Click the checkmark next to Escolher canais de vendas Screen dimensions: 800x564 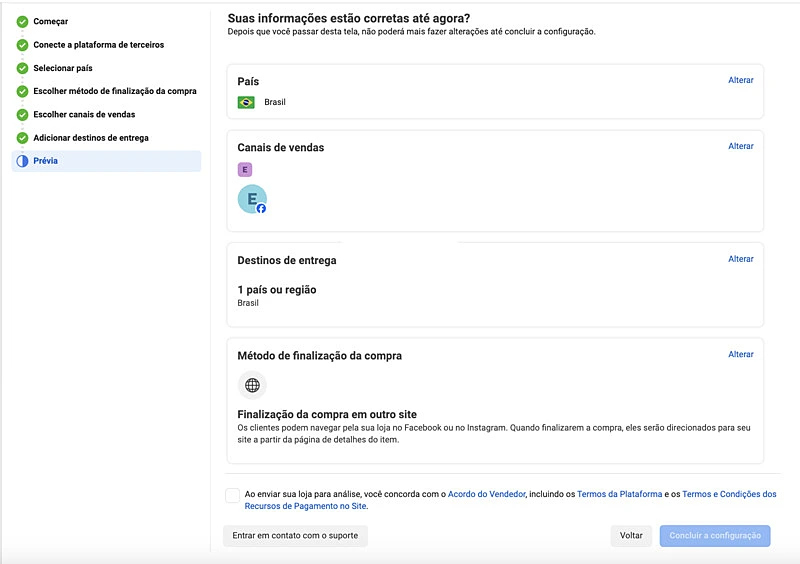click(22, 115)
